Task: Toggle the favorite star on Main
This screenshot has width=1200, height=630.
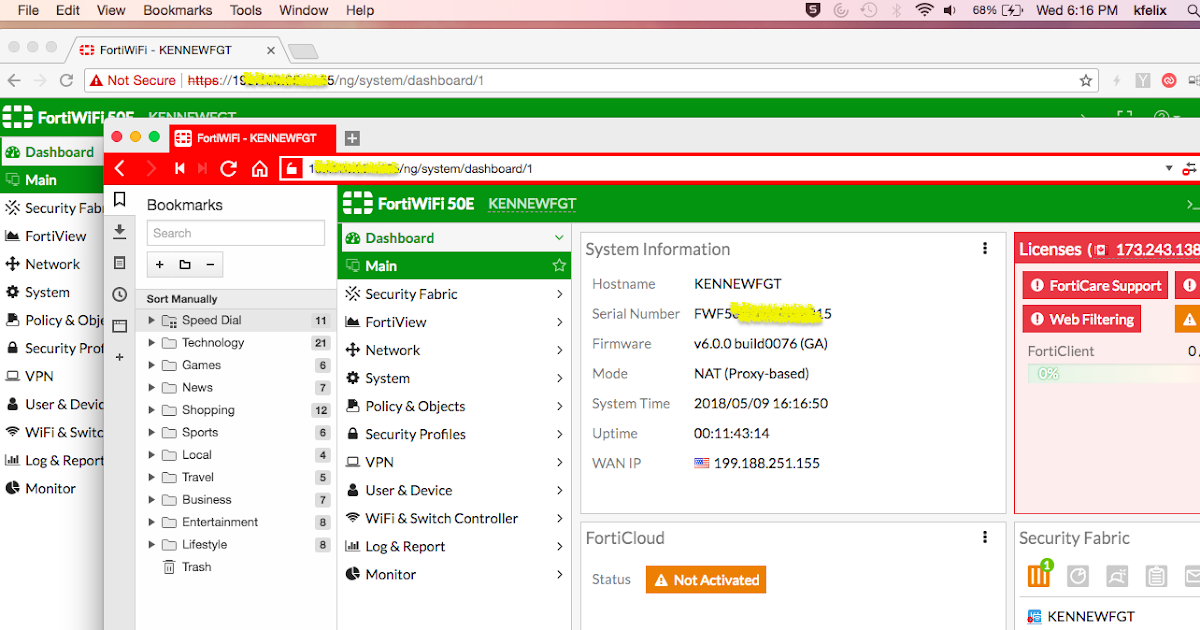Action: pyautogui.click(x=559, y=266)
